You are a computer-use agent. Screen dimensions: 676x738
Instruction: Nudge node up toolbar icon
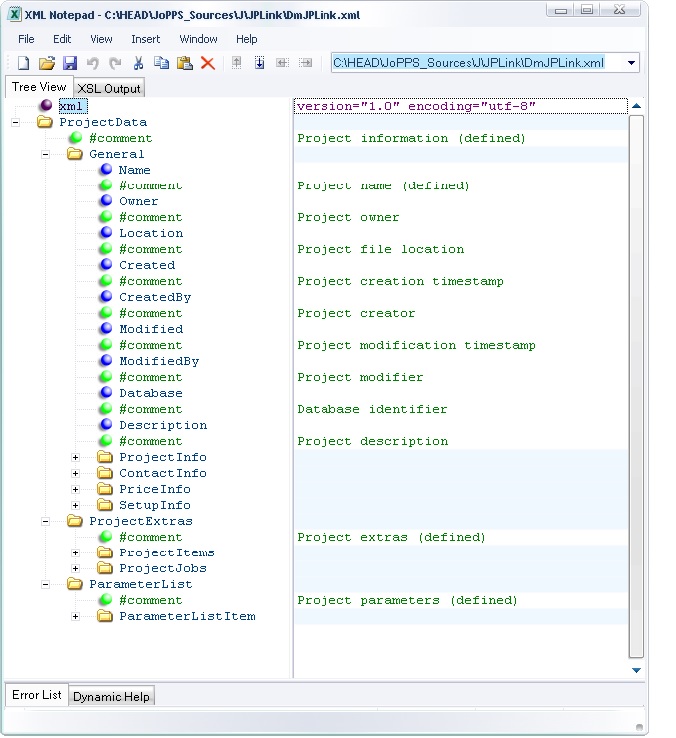(x=236, y=63)
